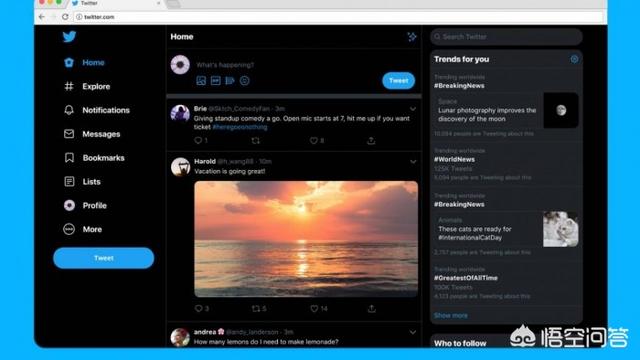Reply to Harold's vacation tweet
This screenshot has height=360, width=640.
pos(198,309)
